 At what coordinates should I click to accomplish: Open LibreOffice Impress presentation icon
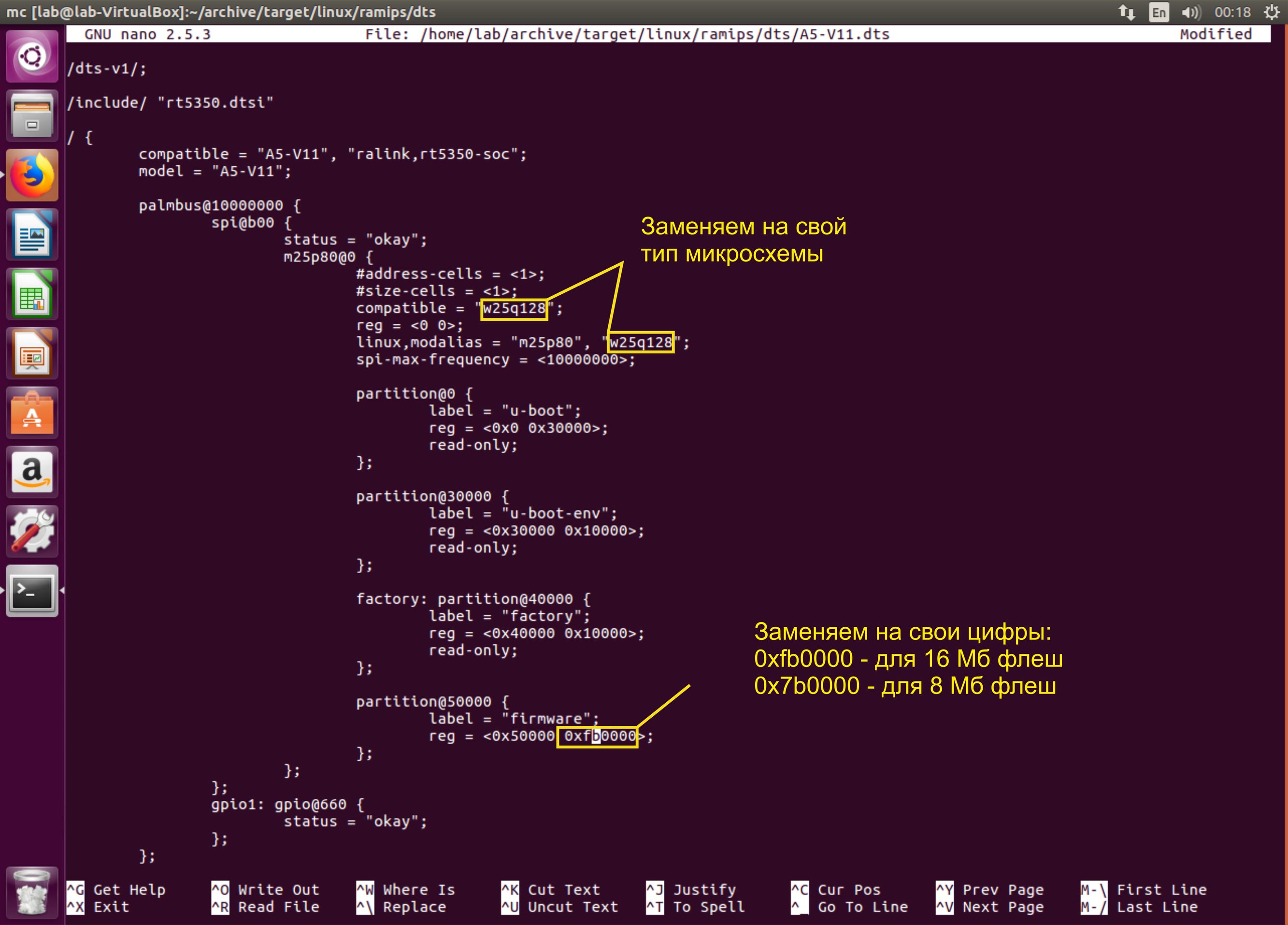(32, 353)
